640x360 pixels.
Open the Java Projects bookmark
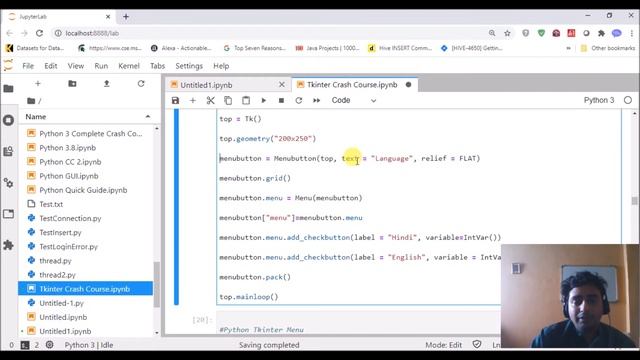[x=327, y=48]
